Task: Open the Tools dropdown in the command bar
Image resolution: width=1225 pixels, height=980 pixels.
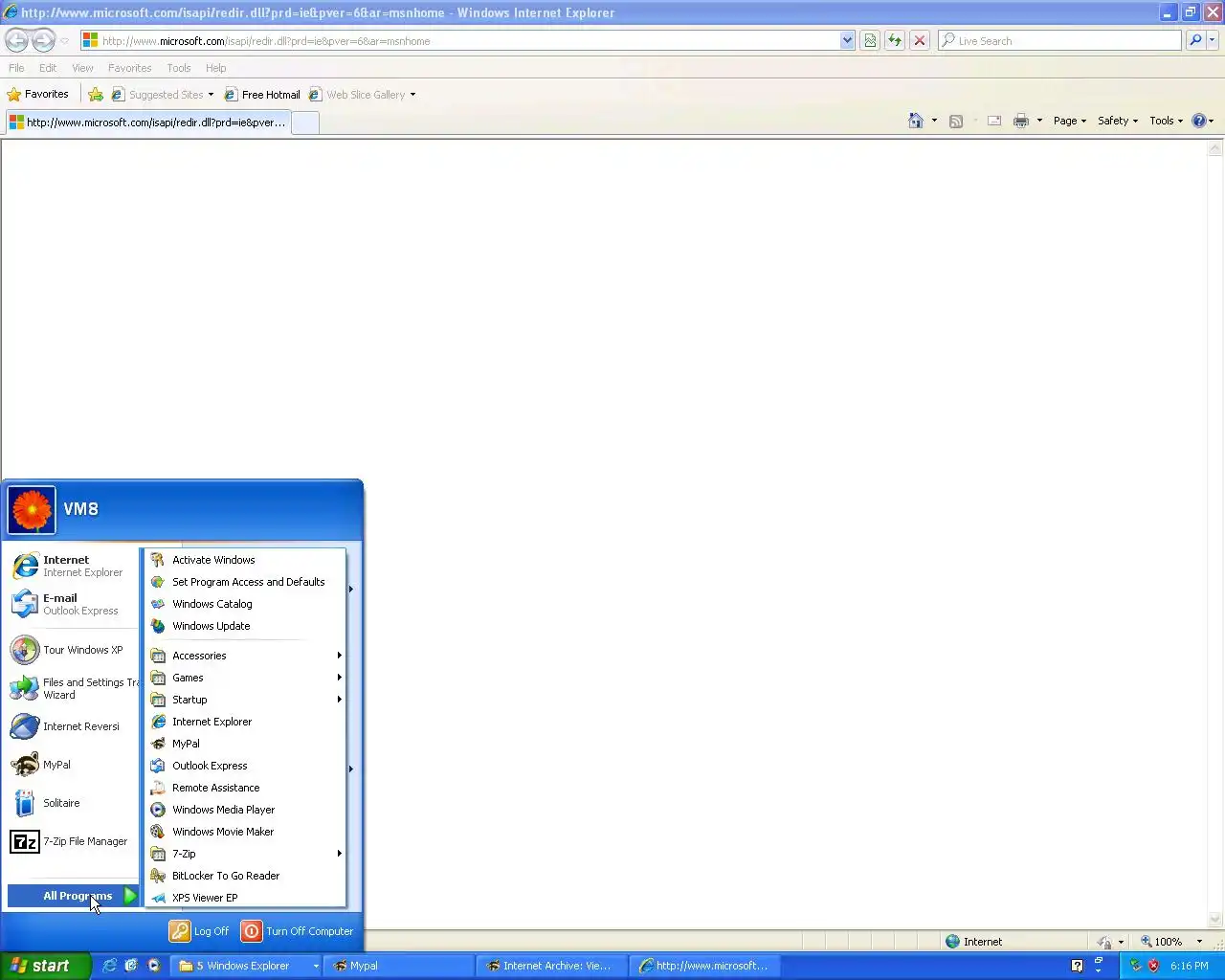Action: tap(1167, 121)
